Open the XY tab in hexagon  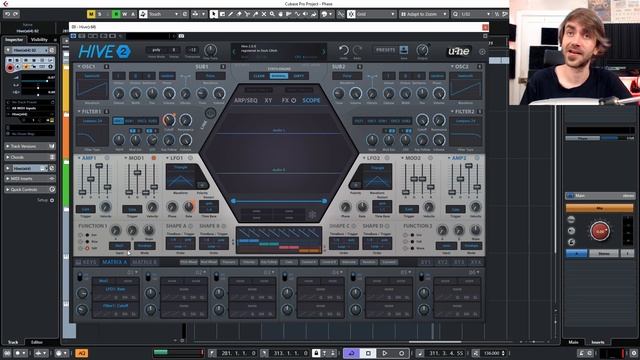click(268, 100)
